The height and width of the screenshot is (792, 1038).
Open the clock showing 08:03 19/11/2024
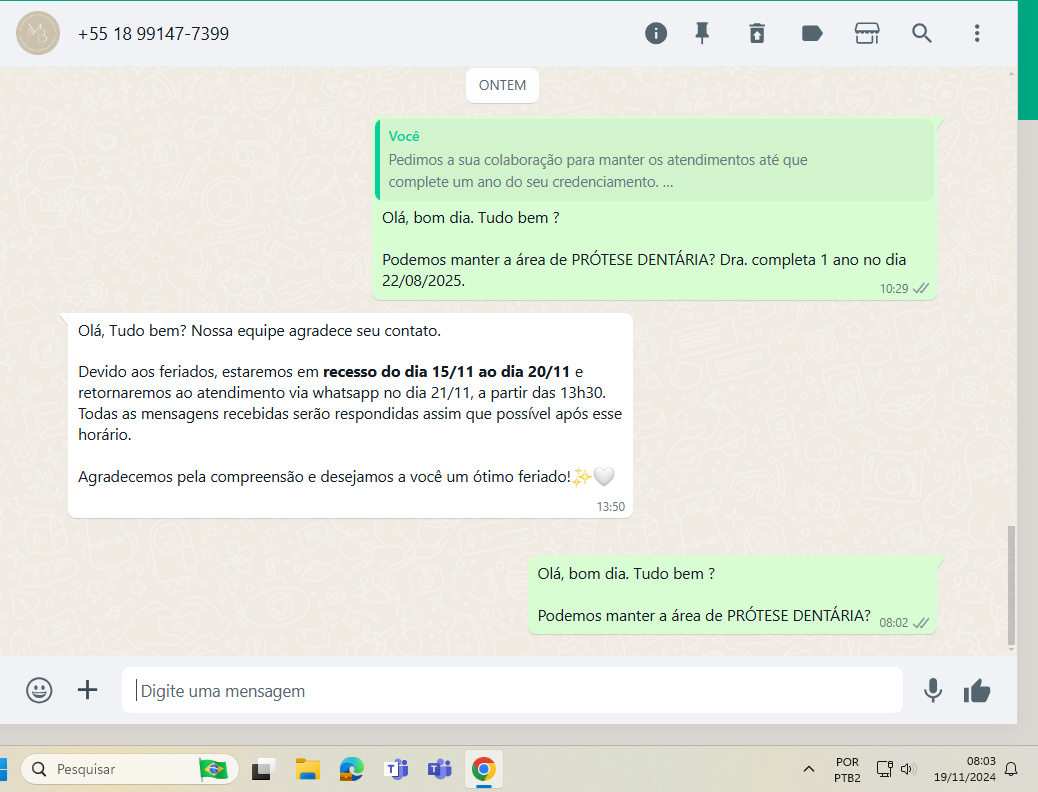pyautogui.click(x=965, y=769)
